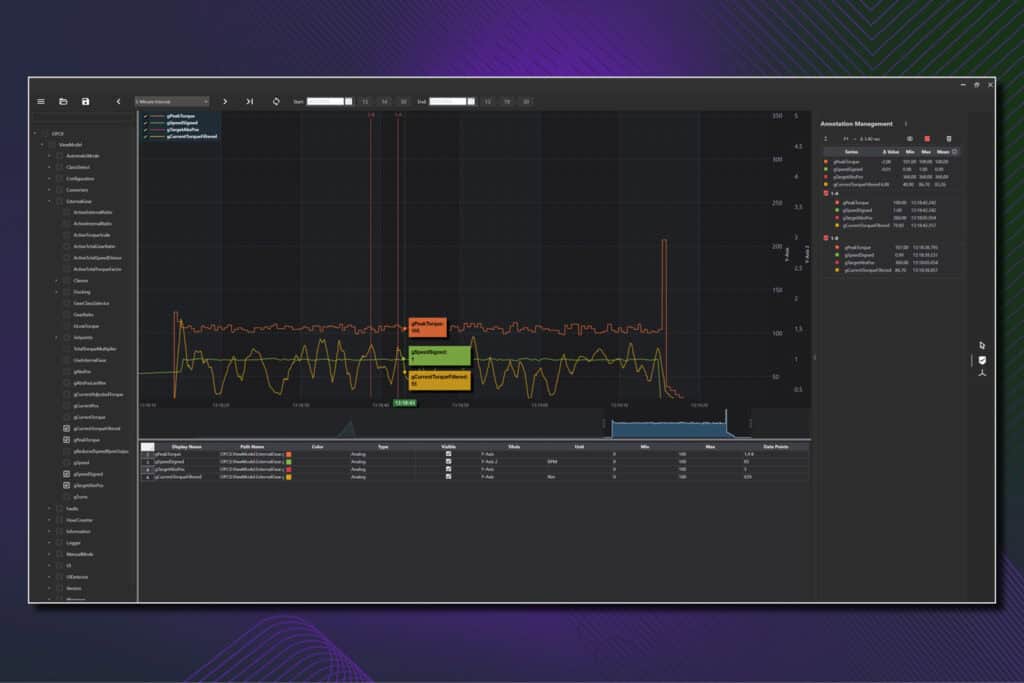Click the save disk icon

(86, 102)
